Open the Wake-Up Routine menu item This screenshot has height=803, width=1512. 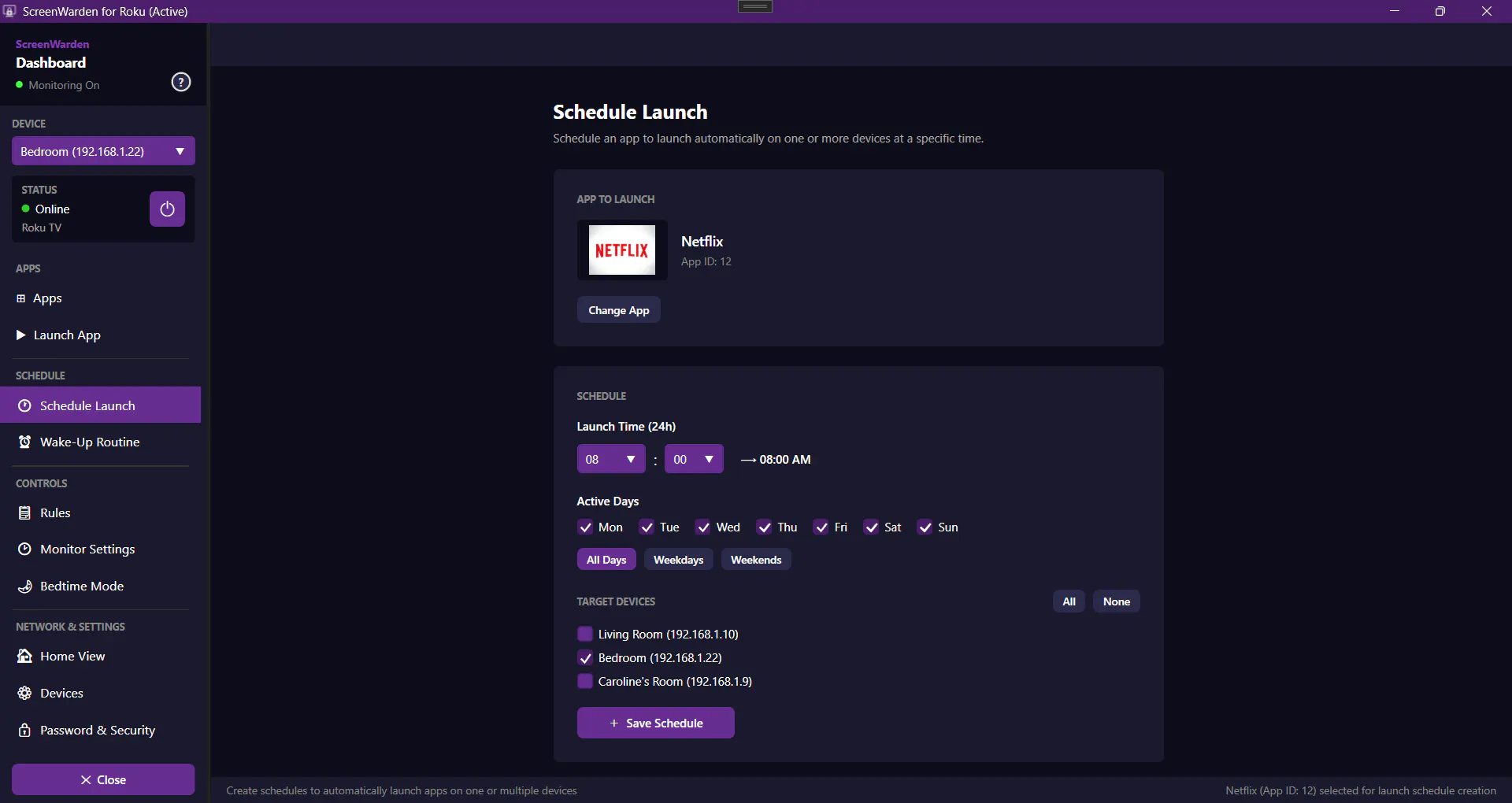[101, 442]
